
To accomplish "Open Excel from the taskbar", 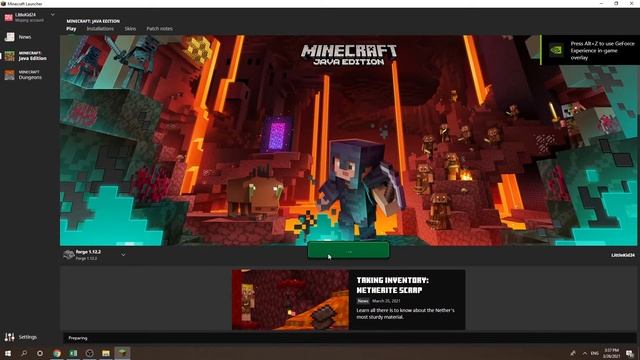I will (x=73, y=353).
